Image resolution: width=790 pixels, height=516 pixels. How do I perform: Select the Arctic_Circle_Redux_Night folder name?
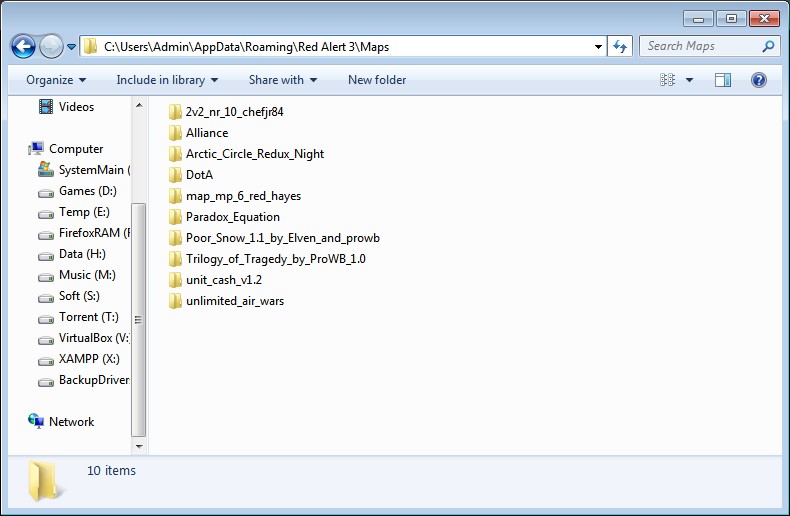point(255,154)
